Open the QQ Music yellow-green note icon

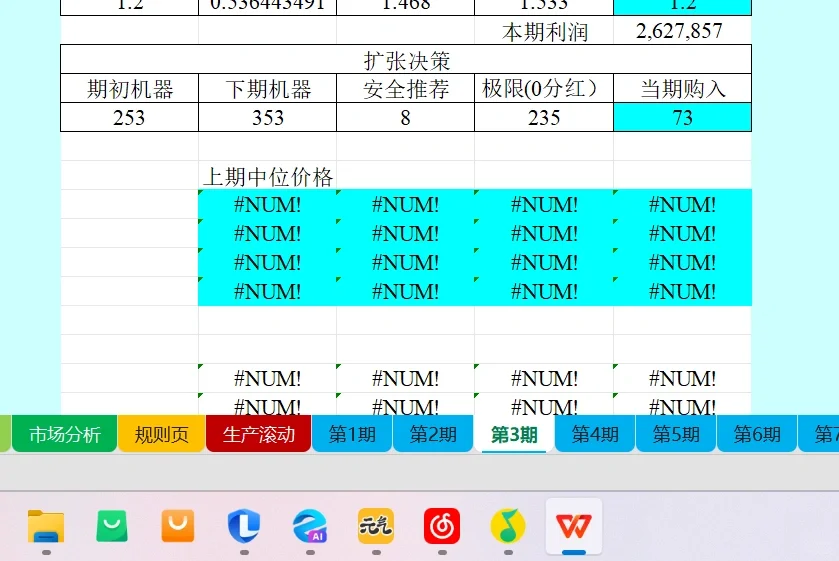point(508,526)
